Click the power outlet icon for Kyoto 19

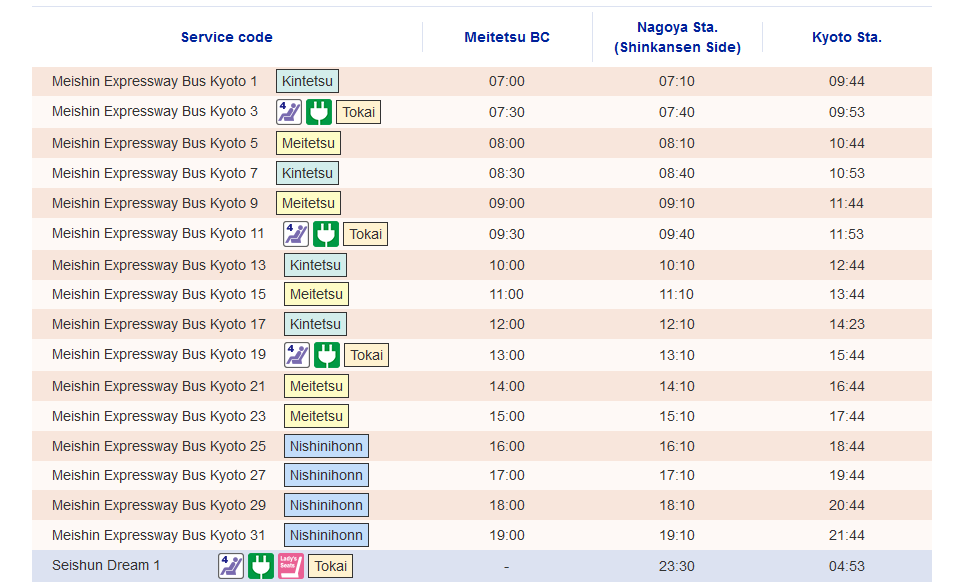point(327,355)
